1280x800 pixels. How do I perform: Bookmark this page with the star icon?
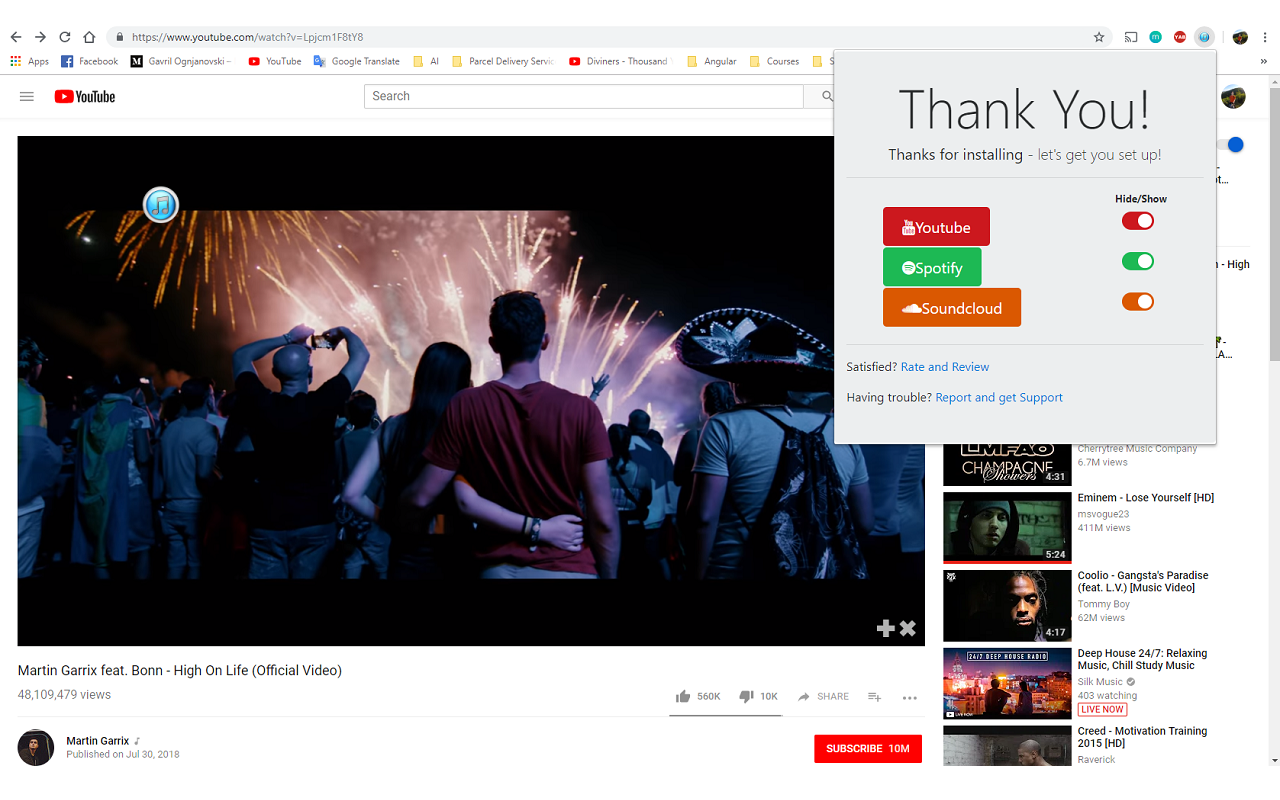pos(1099,37)
